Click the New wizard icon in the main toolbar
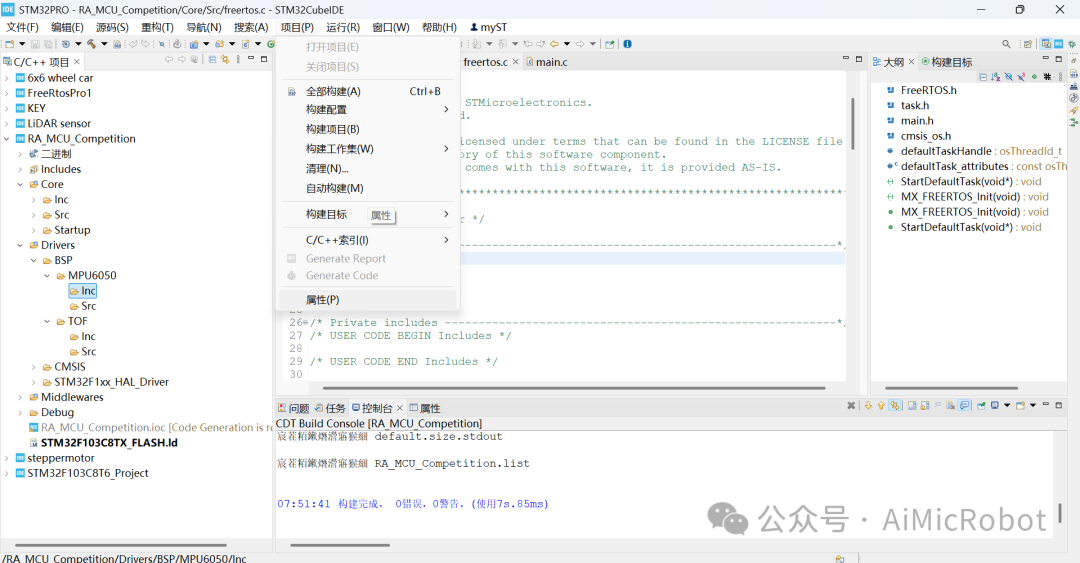Viewport: 1080px width, 563px height. pyautogui.click(x=9, y=44)
